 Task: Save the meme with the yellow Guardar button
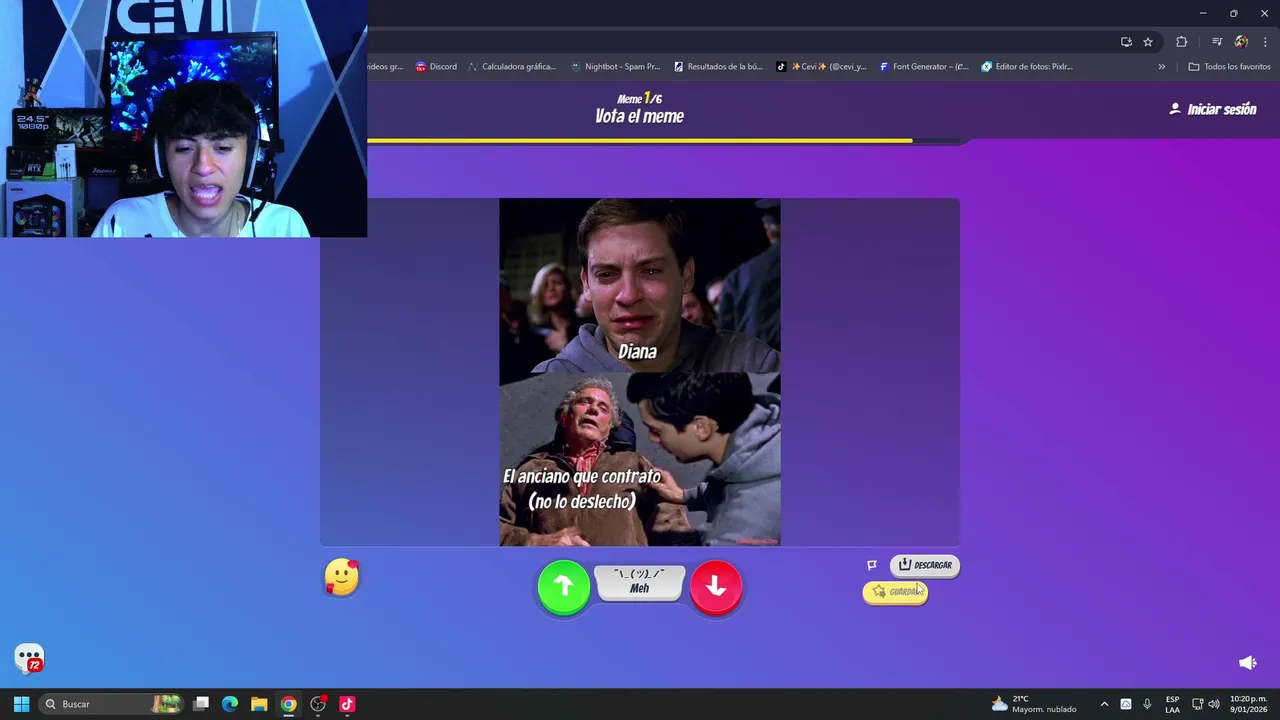point(895,592)
